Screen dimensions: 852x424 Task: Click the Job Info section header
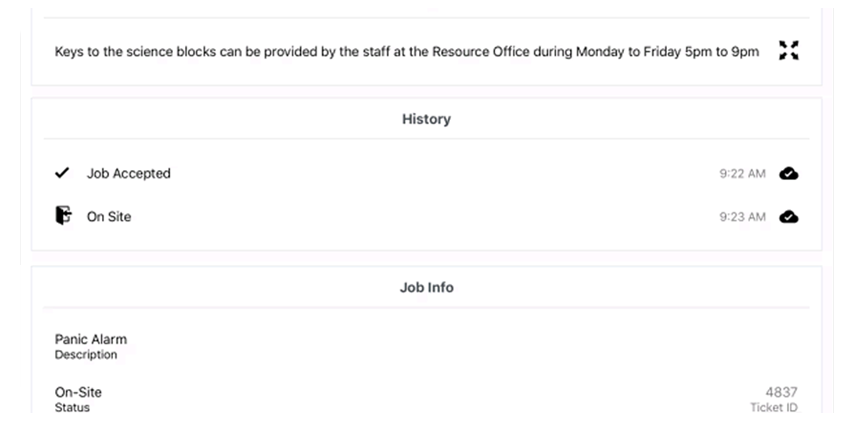426,287
